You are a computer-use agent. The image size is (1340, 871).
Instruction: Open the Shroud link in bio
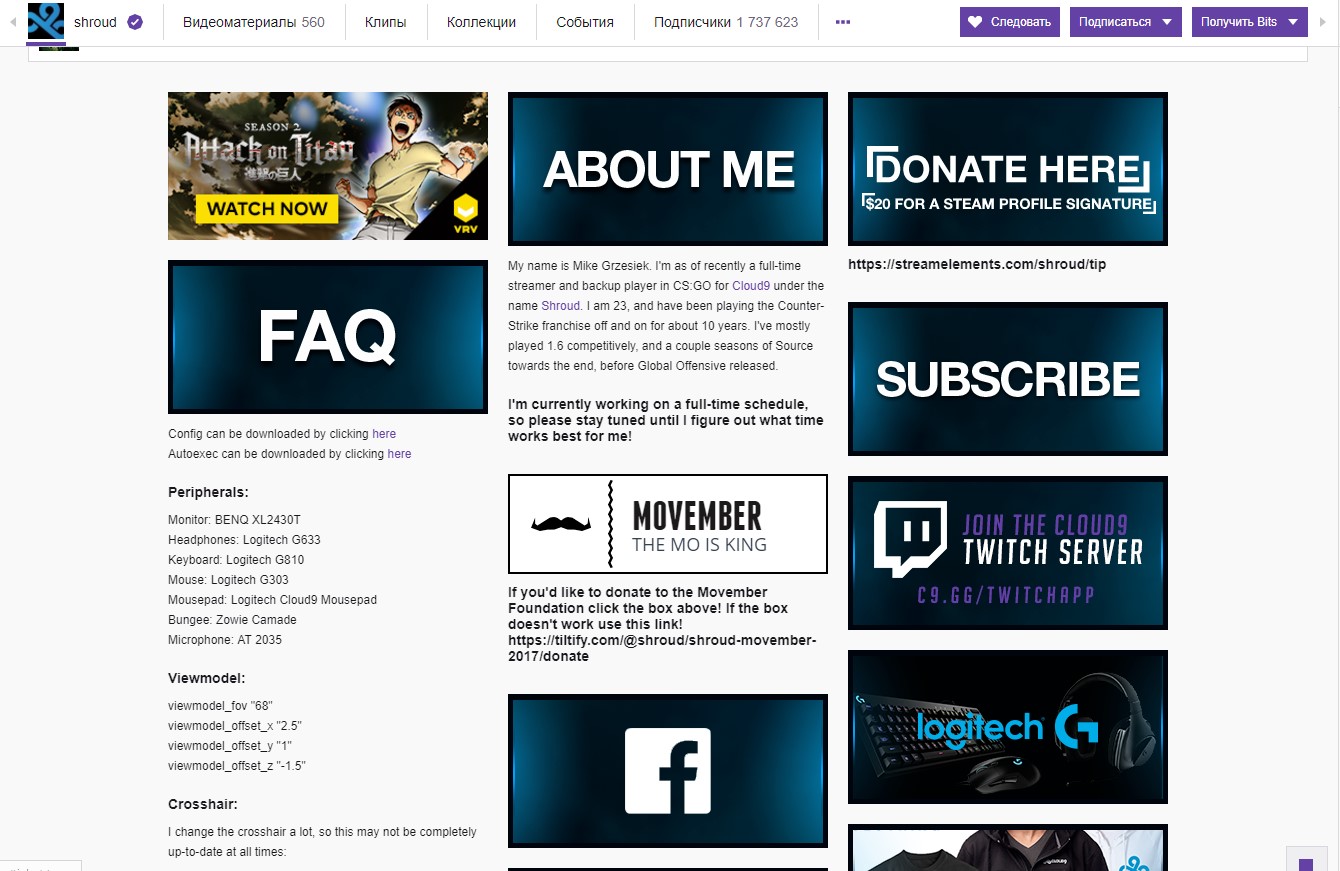click(x=561, y=306)
